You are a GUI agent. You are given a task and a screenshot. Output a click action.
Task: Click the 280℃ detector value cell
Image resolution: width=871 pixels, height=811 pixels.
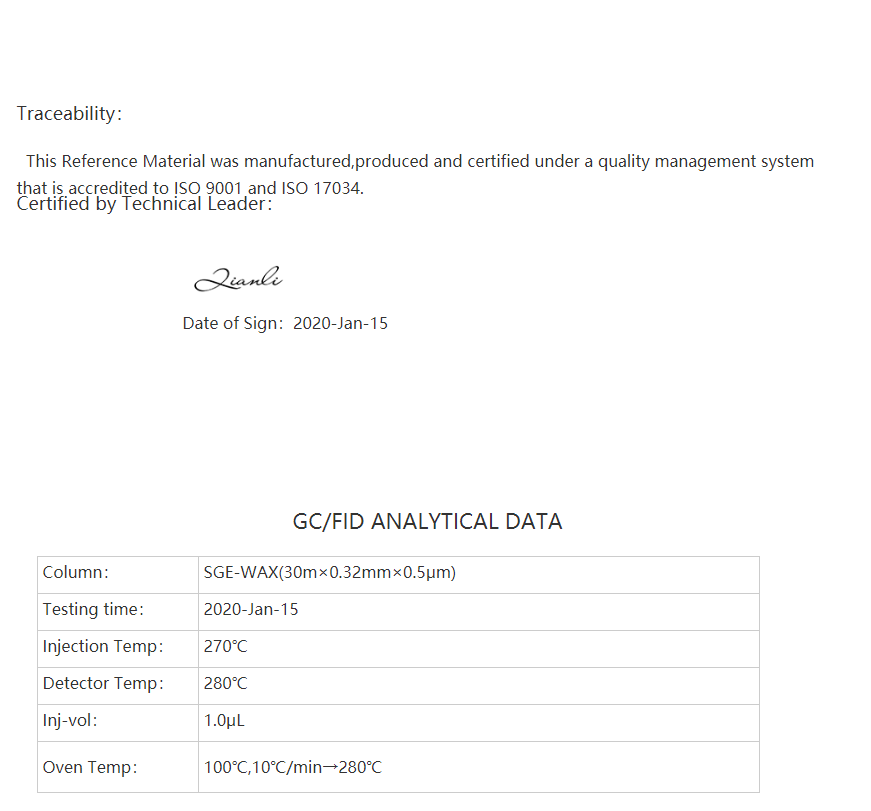pyautogui.click(x=479, y=686)
